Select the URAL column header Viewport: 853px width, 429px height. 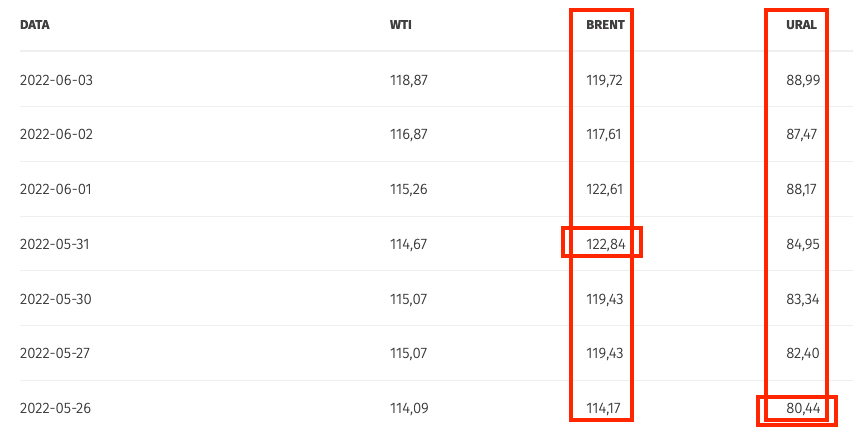click(804, 25)
